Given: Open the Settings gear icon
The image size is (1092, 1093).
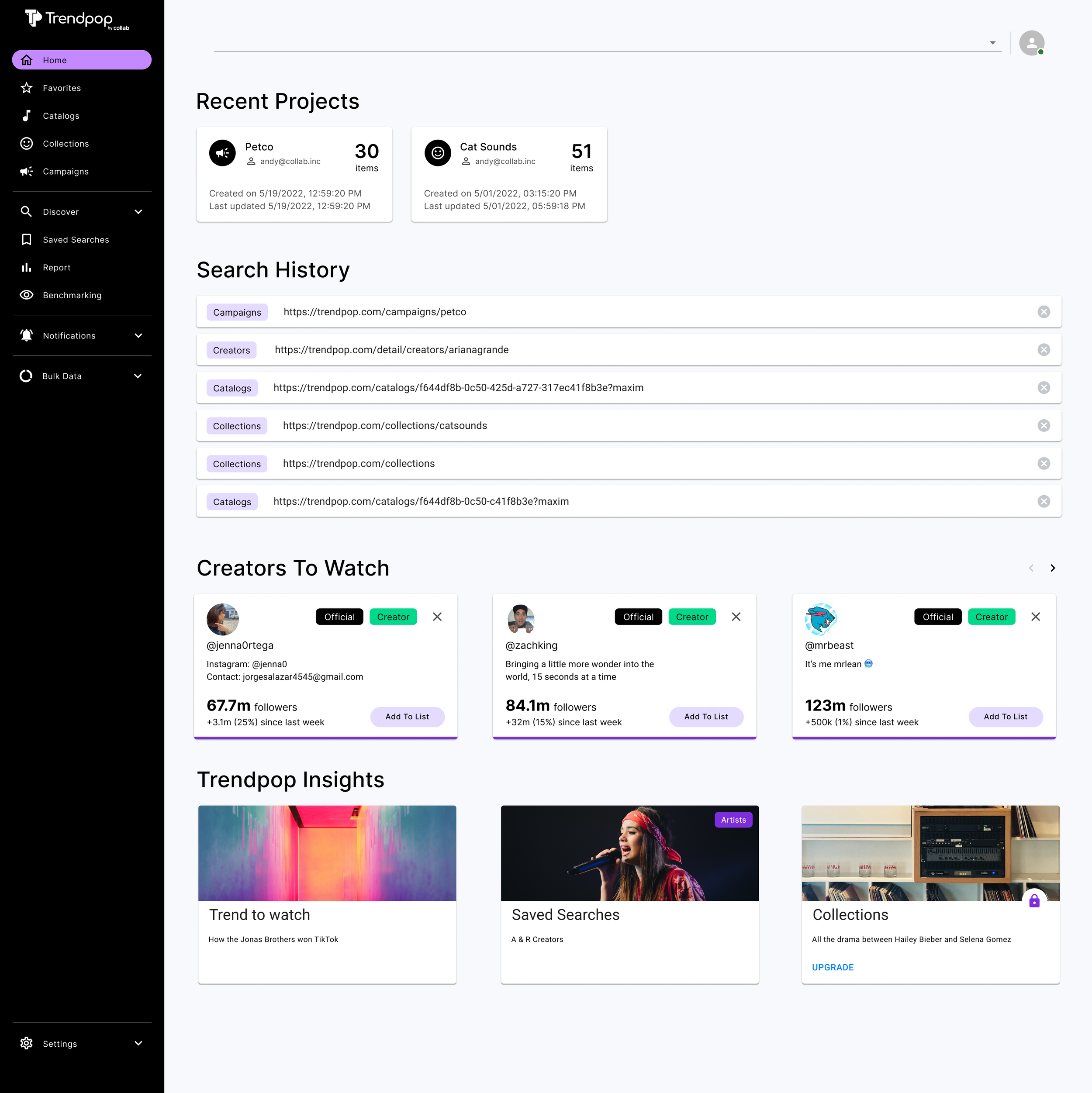Looking at the screenshot, I should click(27, 1043).
